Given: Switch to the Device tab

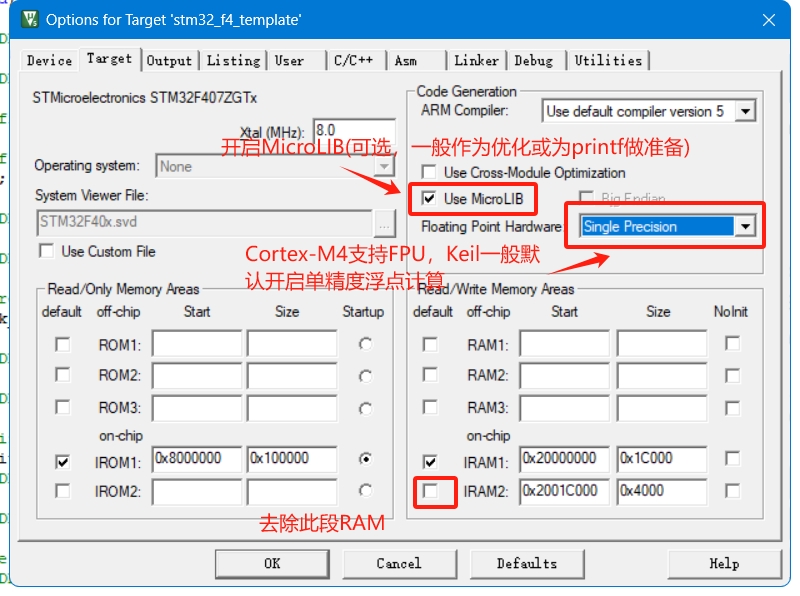Looking at the screenshot, I should (49, 61).
